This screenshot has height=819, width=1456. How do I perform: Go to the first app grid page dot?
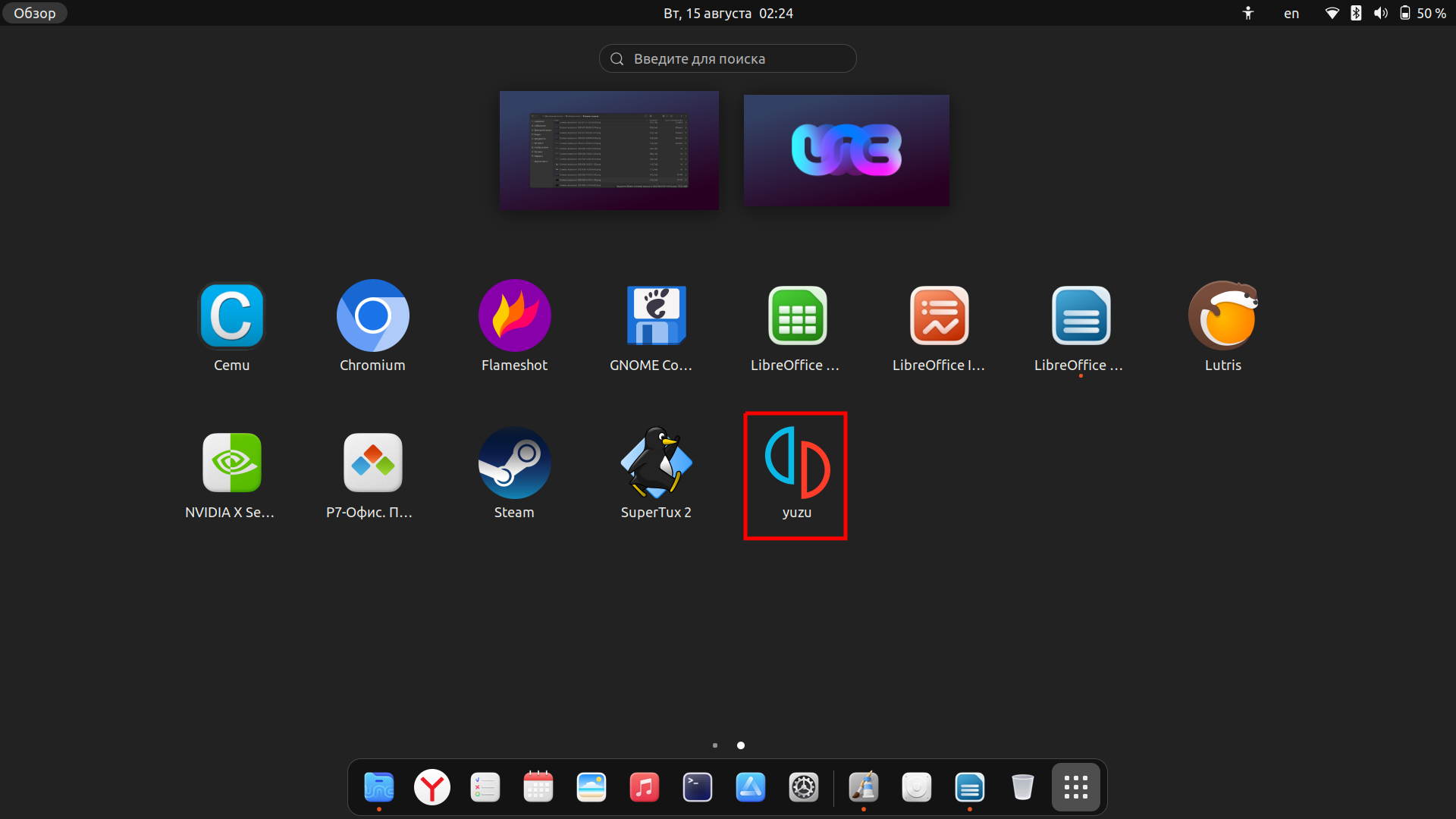(x=715, y=745)
